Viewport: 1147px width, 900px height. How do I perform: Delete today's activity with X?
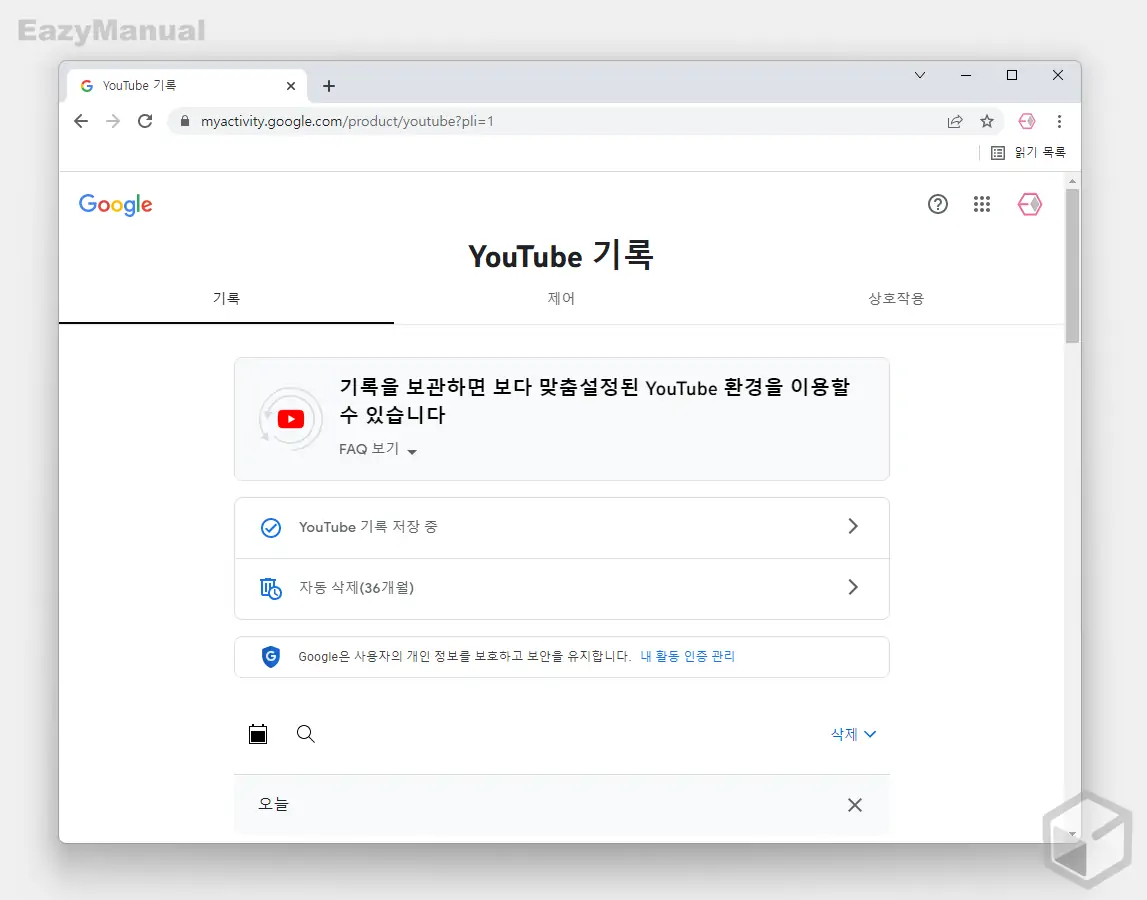click(x=854, y=805)
